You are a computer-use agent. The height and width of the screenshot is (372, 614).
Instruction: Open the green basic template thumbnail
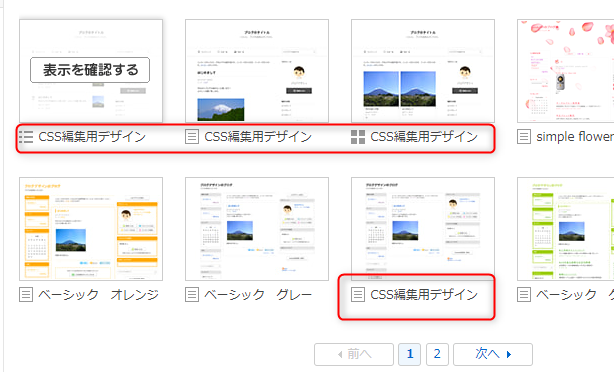point(565,229)
